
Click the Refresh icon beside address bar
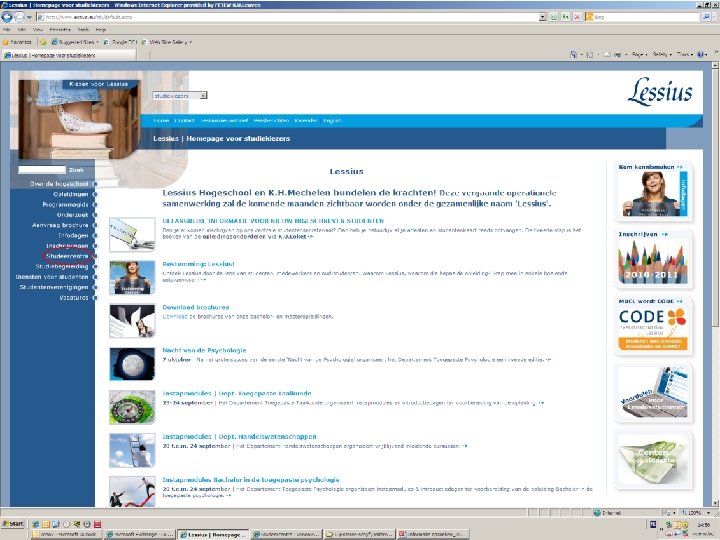pyautogui.click(x=566, y=17)
